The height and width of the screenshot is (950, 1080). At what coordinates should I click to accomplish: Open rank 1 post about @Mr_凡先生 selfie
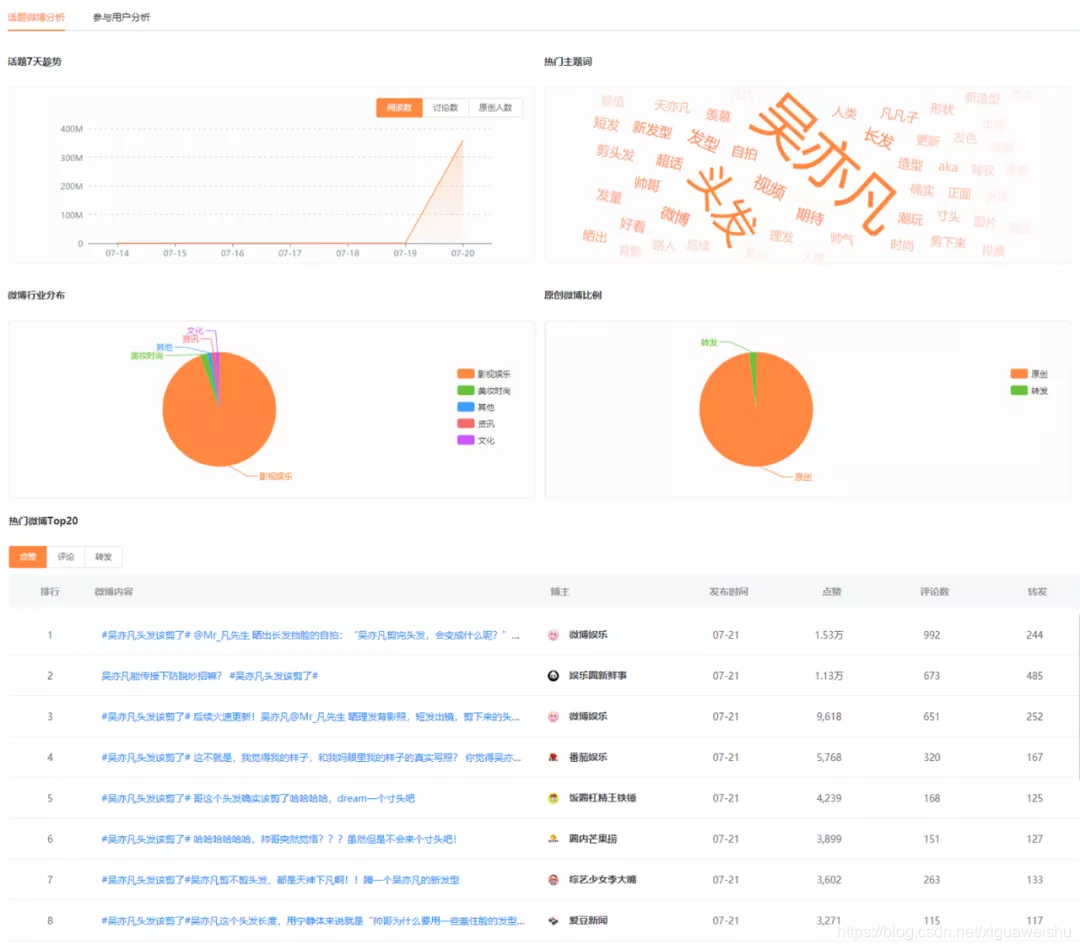310,635
